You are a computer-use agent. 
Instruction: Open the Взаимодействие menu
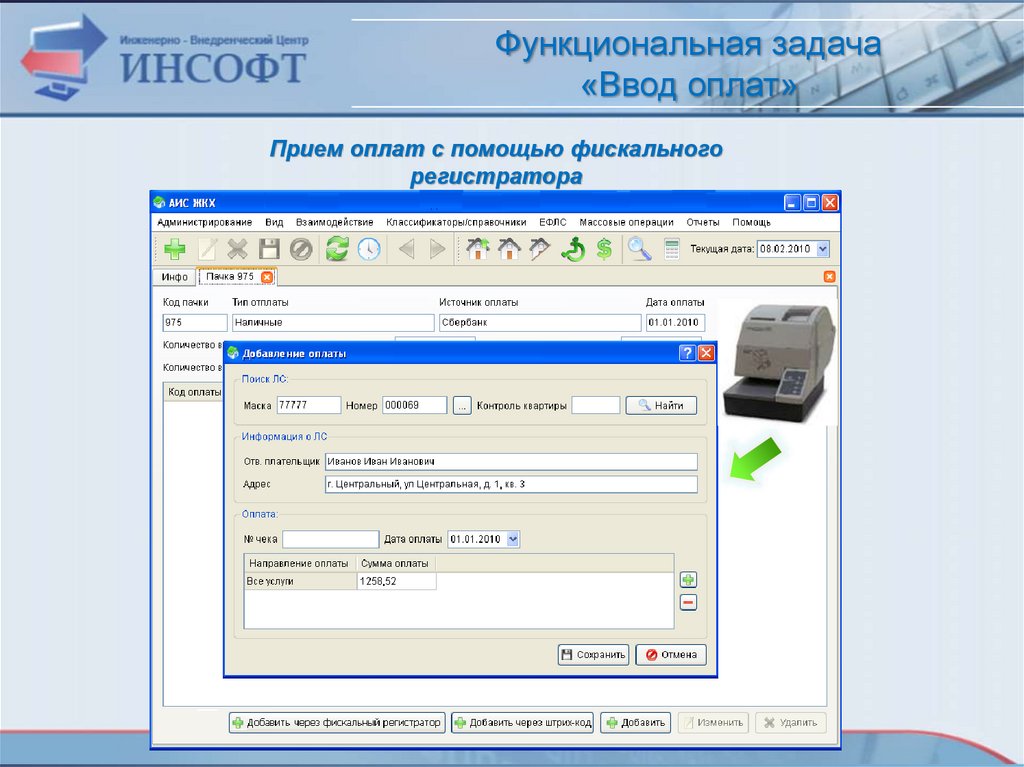coord(334,222)
